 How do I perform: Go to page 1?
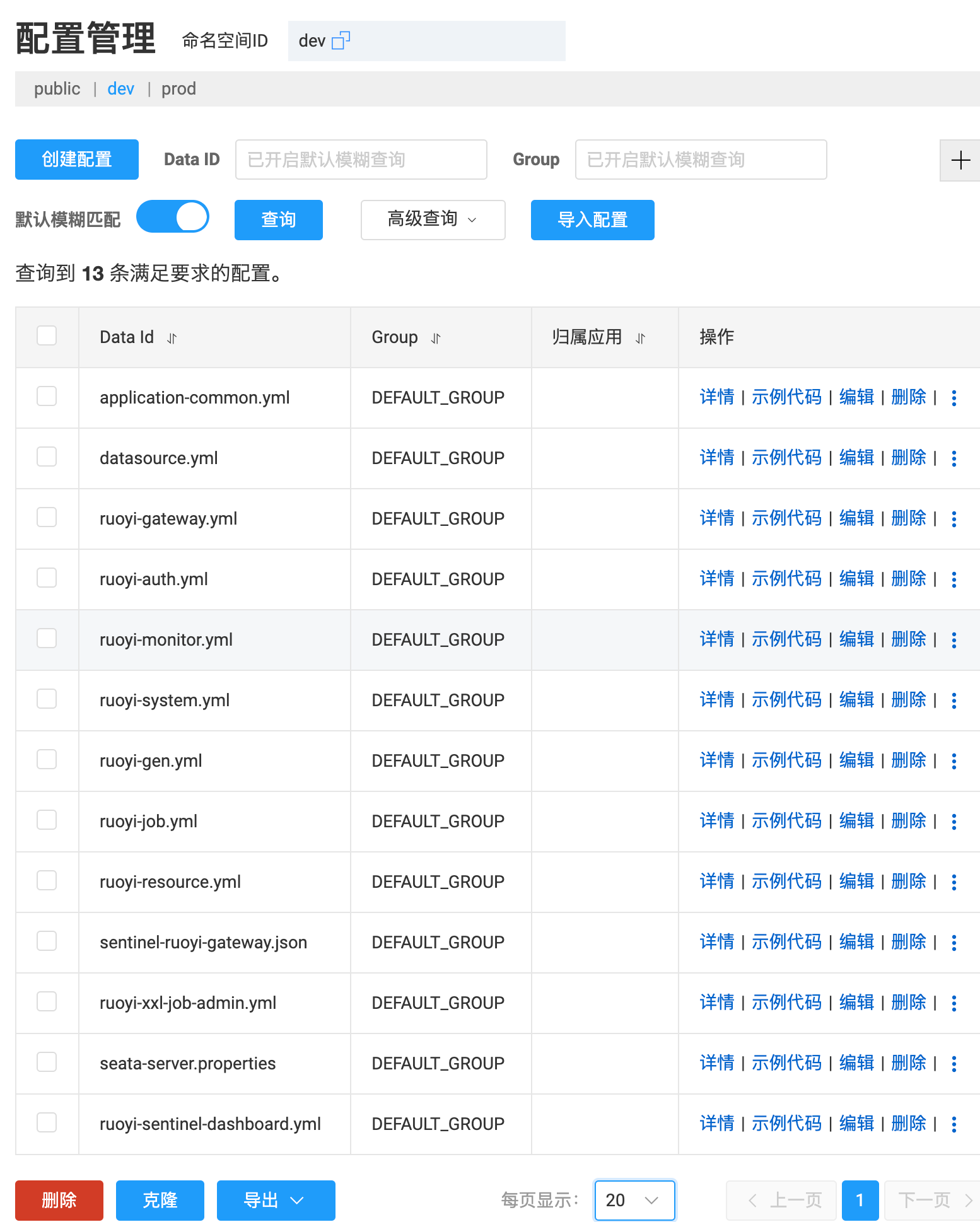click(x=860, y=1201)
